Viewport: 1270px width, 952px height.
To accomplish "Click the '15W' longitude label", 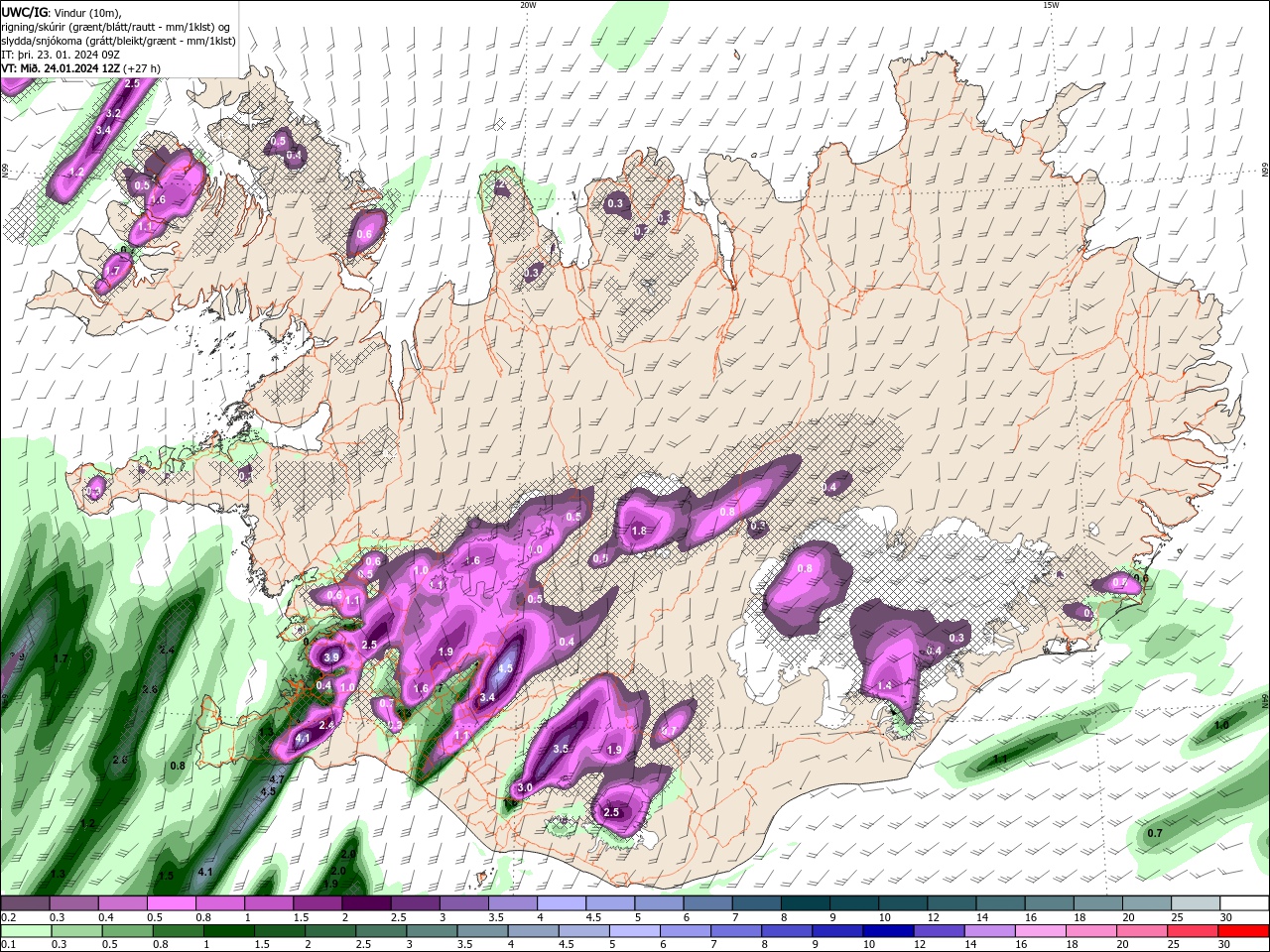I will click(x=1051, y=4).
